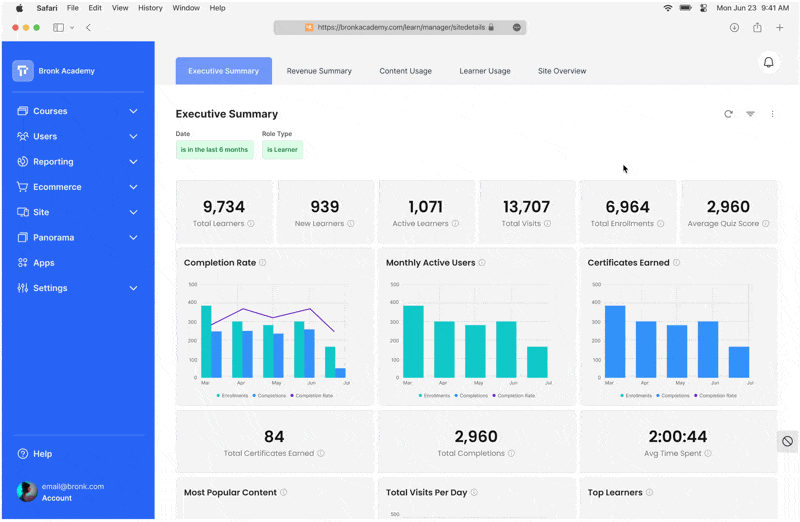Open the three-dot dashboard options menu
The image size is (800, 522).
[x=772, y=114]
